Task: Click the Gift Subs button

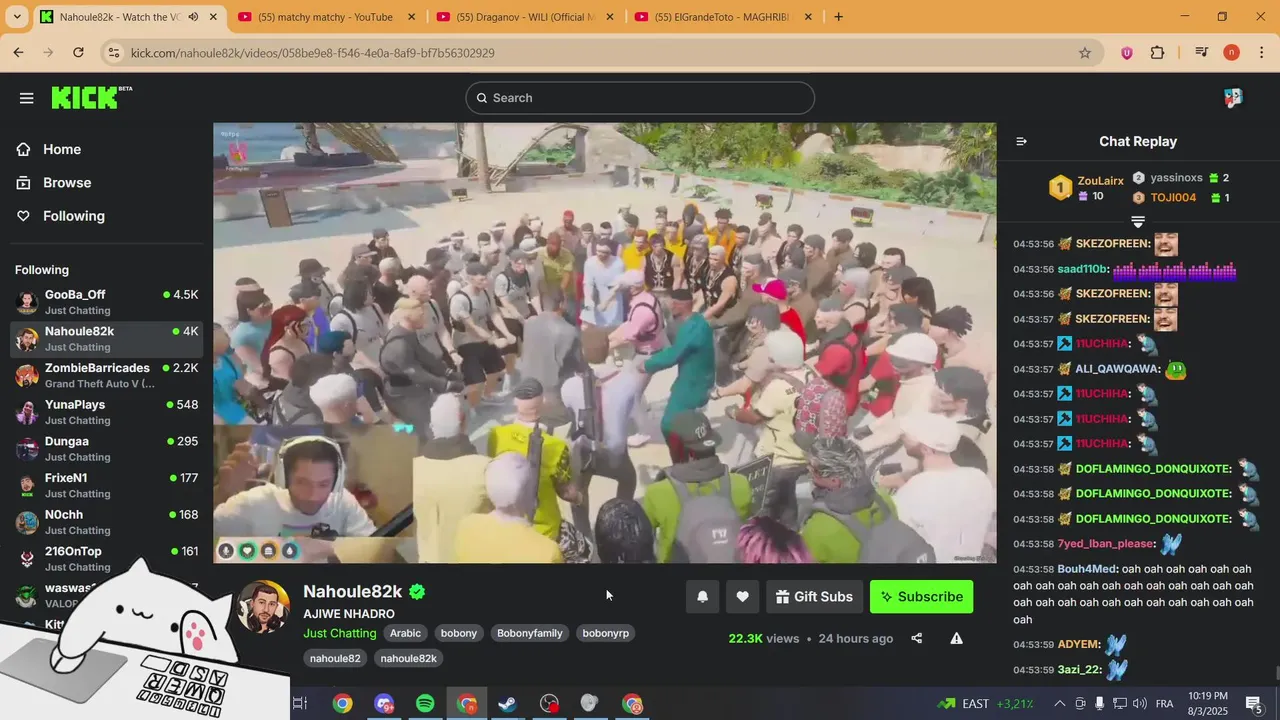Action: coord(814,597)
